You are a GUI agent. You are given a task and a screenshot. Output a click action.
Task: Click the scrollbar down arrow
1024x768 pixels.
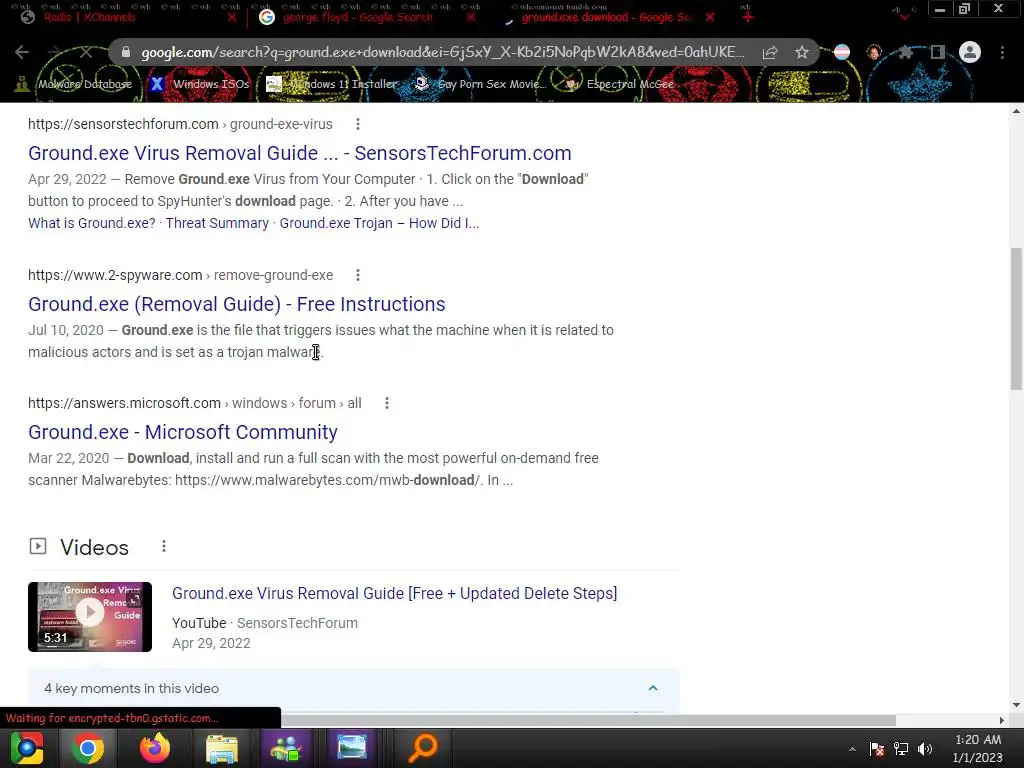click(1016, 705)
